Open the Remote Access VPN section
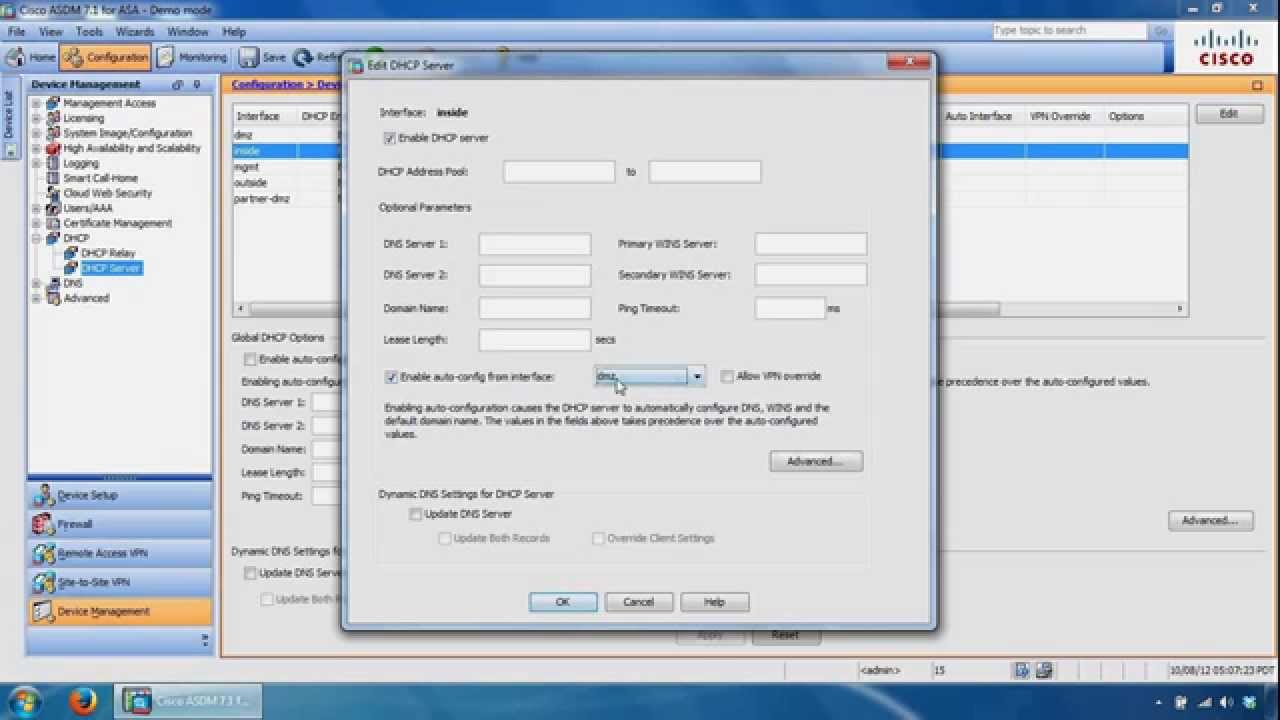This screenshot has width=1280, height=720. 120,553
